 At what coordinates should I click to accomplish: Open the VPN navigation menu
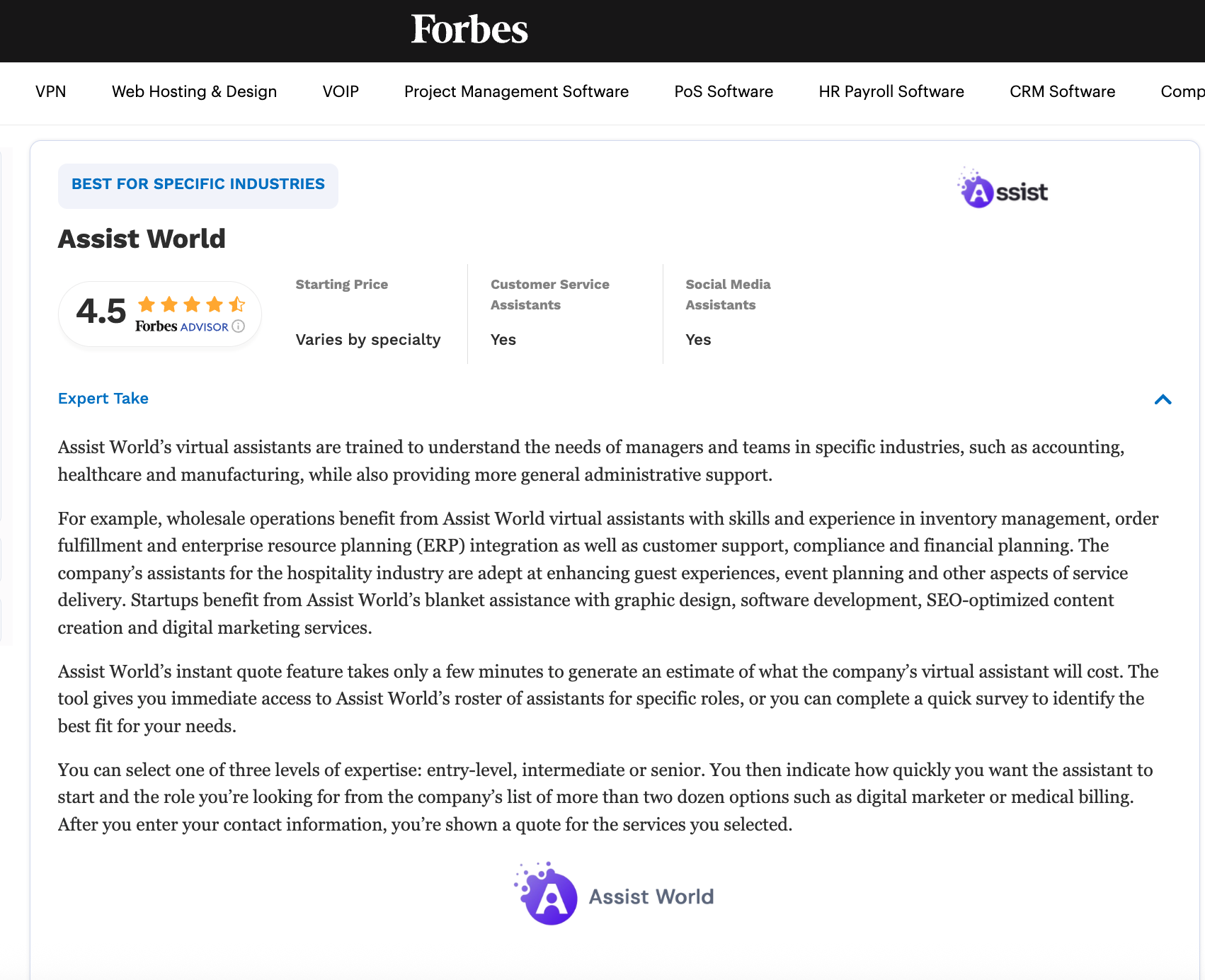click(50, 91)
